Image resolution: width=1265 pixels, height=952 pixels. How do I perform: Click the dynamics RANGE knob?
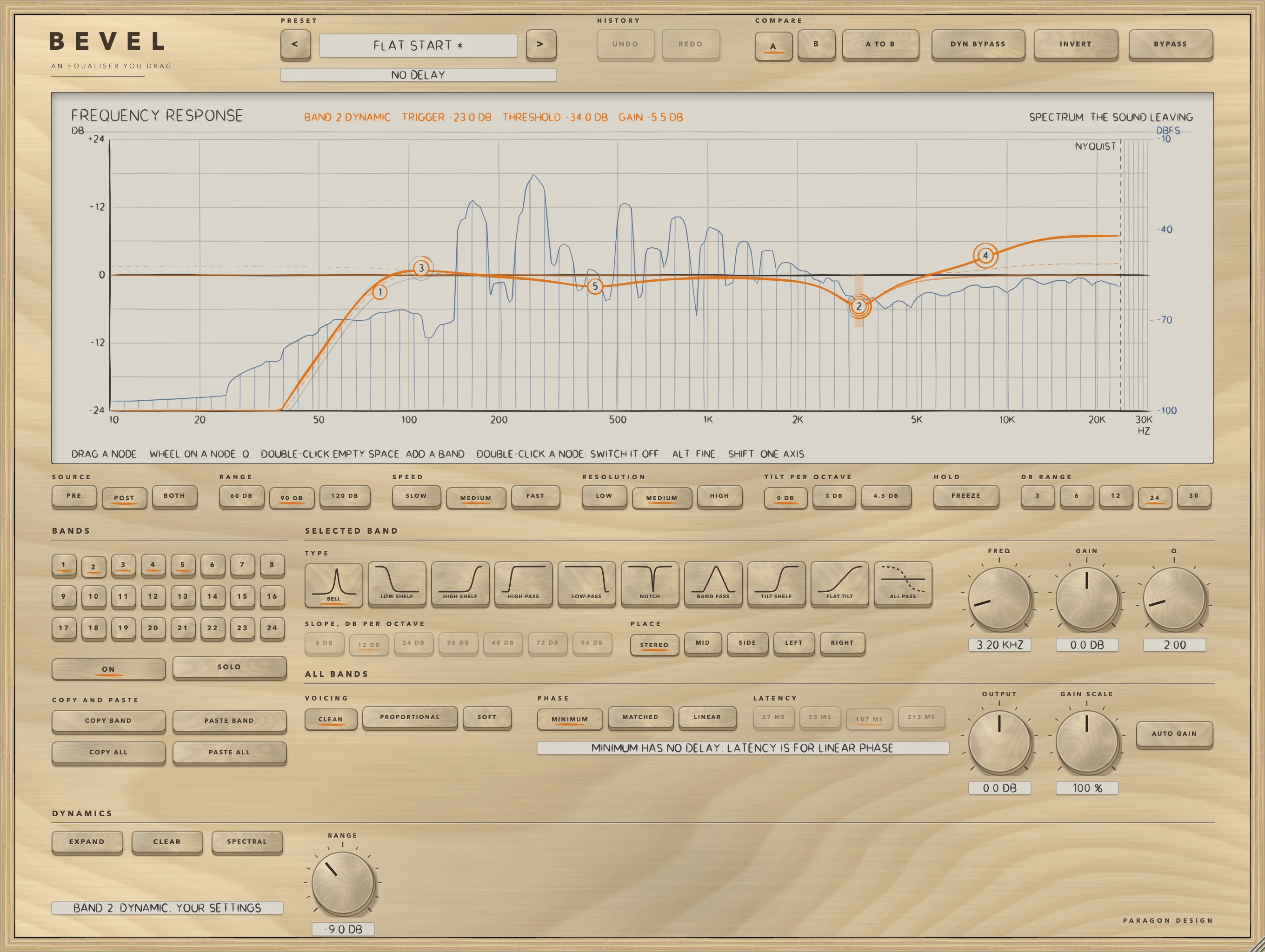pyautogui.click(x=343, y=883)
